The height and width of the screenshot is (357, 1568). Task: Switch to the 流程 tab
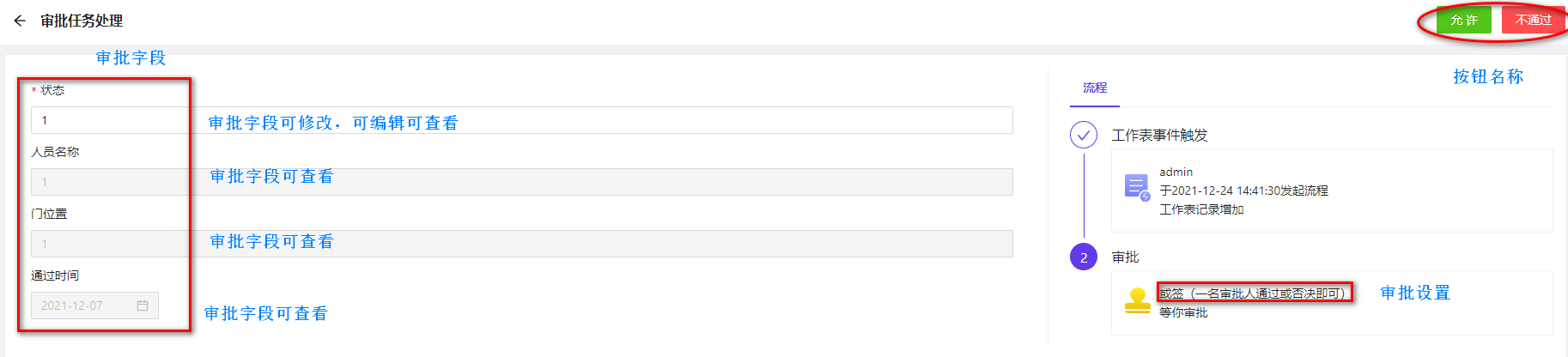tap(1094, 88)
